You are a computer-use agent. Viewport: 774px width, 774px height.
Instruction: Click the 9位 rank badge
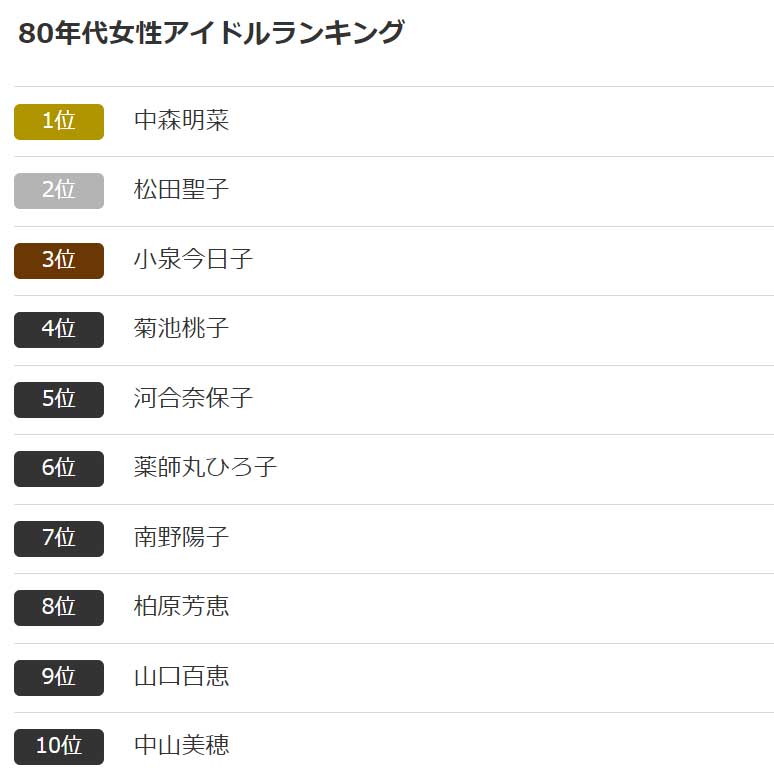pyautogui.click(x=59, y=678)
